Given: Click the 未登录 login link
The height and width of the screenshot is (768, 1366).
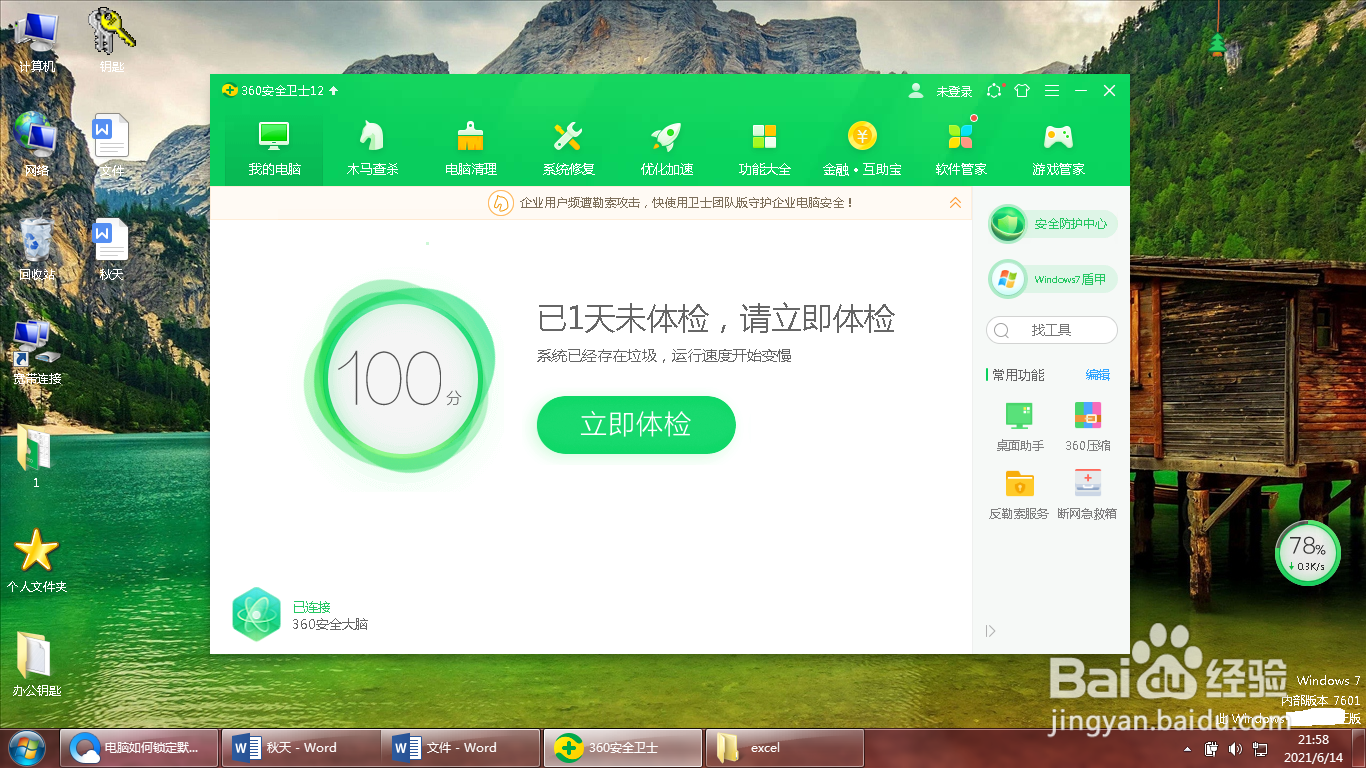Looking at the screenshot, I should tap(954, 91).
